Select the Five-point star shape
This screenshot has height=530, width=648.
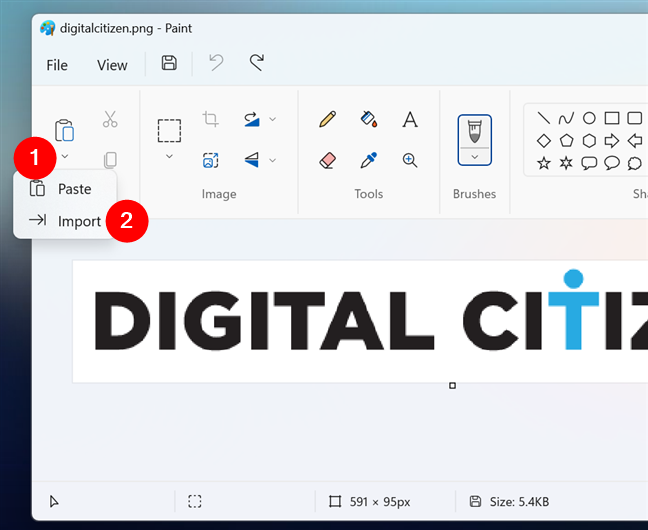coord(543,163)
